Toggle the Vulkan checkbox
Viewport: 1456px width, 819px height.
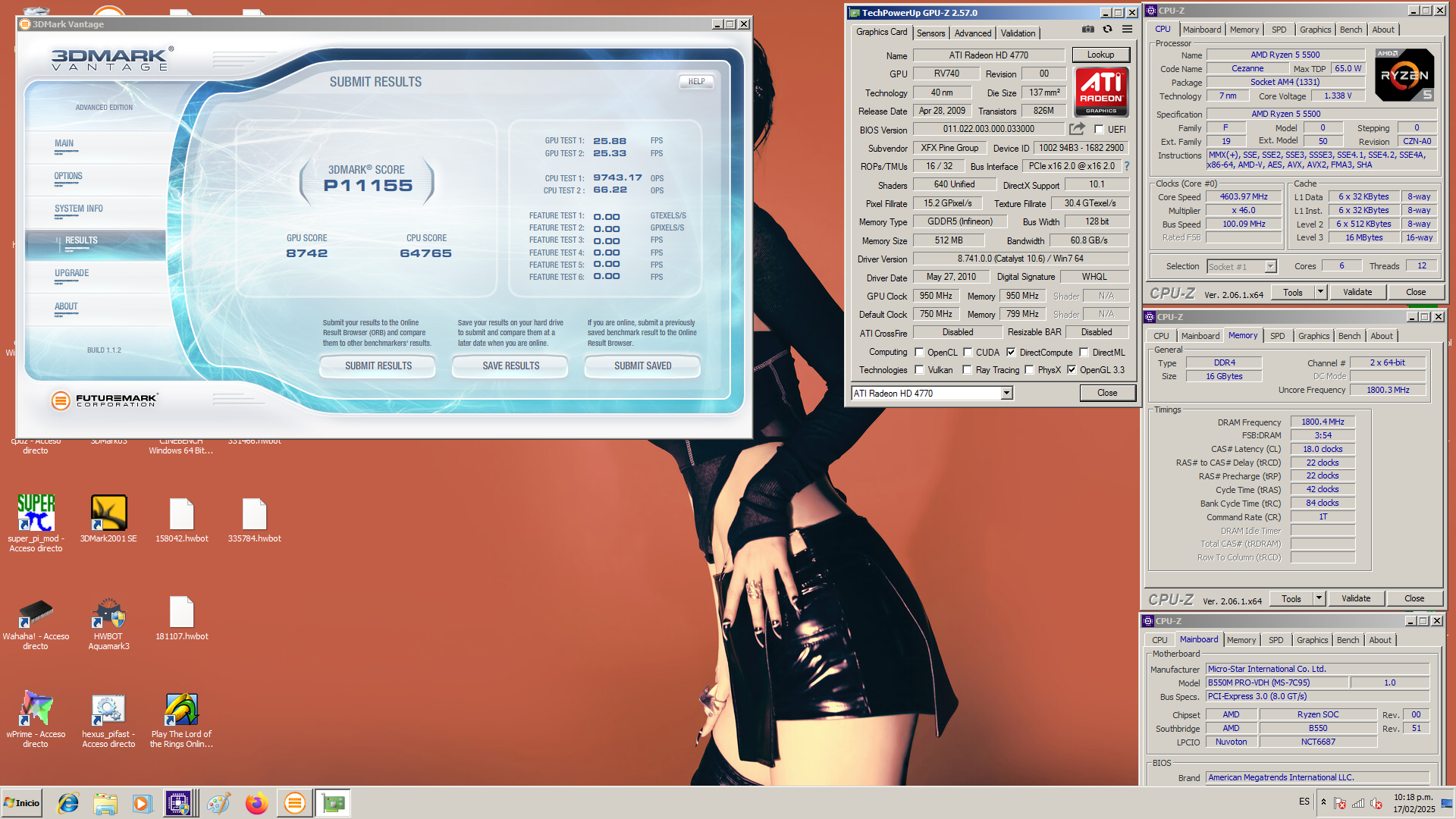[919, 370]
